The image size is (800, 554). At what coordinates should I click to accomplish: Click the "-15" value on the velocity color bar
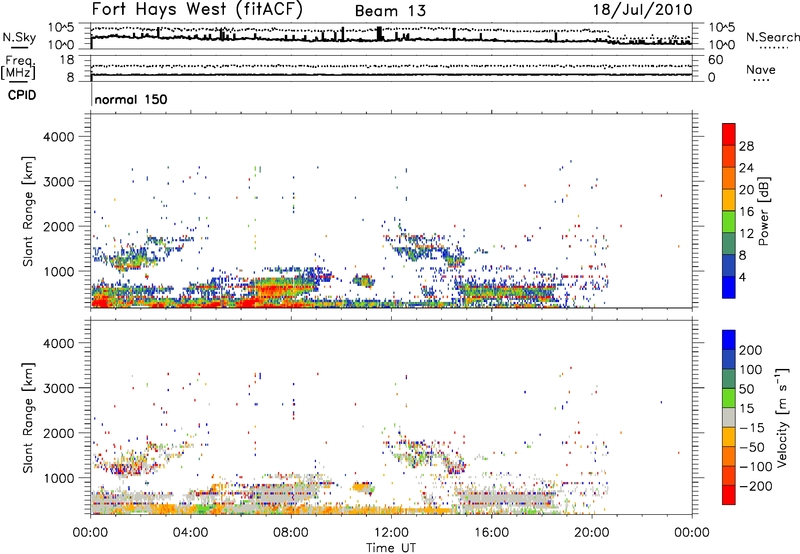(x=752, y=429)
